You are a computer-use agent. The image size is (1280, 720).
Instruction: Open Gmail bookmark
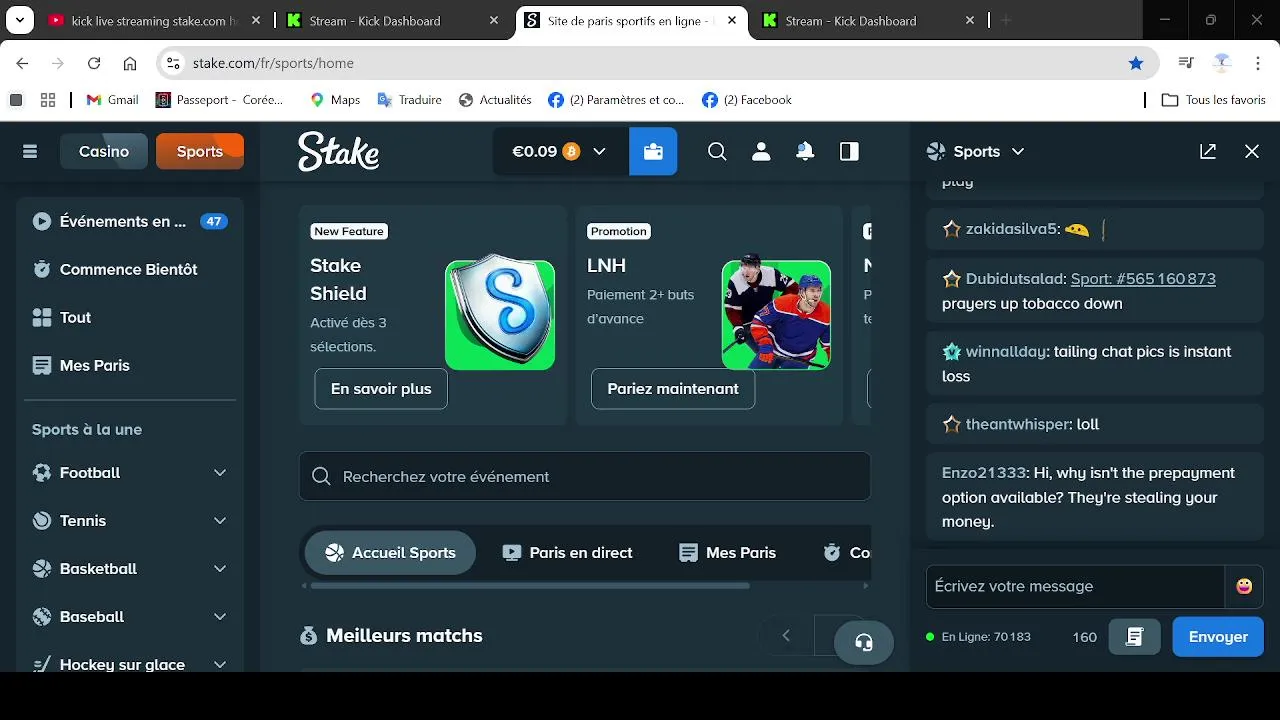(x=112, y=100)
